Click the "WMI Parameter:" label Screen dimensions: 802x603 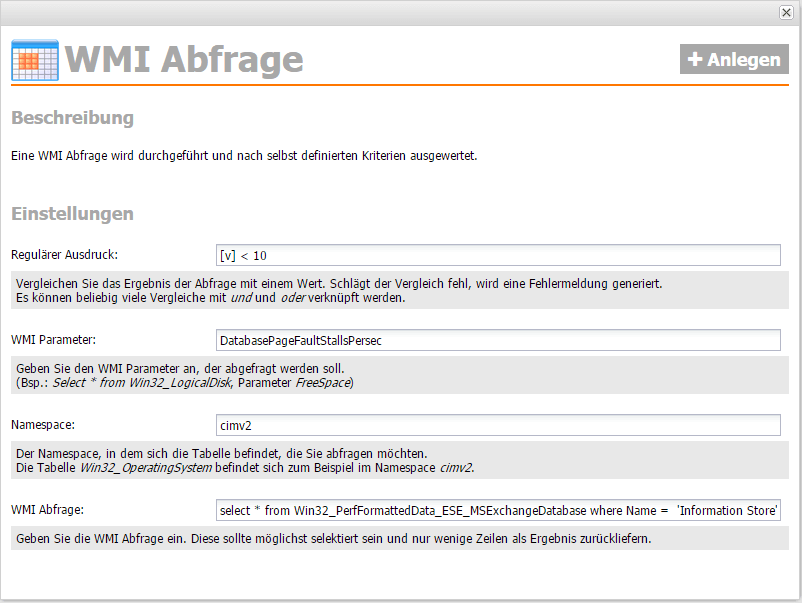tap(52, 341)
